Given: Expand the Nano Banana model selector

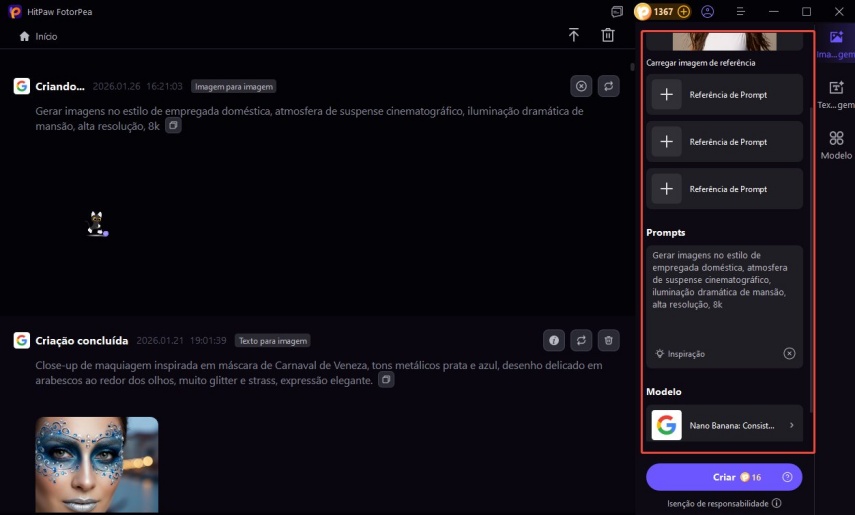Looking at the screenshot, I should tap(724, 425).
